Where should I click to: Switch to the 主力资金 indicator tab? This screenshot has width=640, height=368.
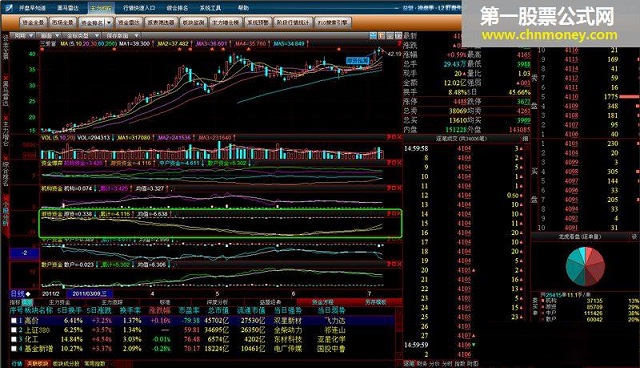(59, 302)
